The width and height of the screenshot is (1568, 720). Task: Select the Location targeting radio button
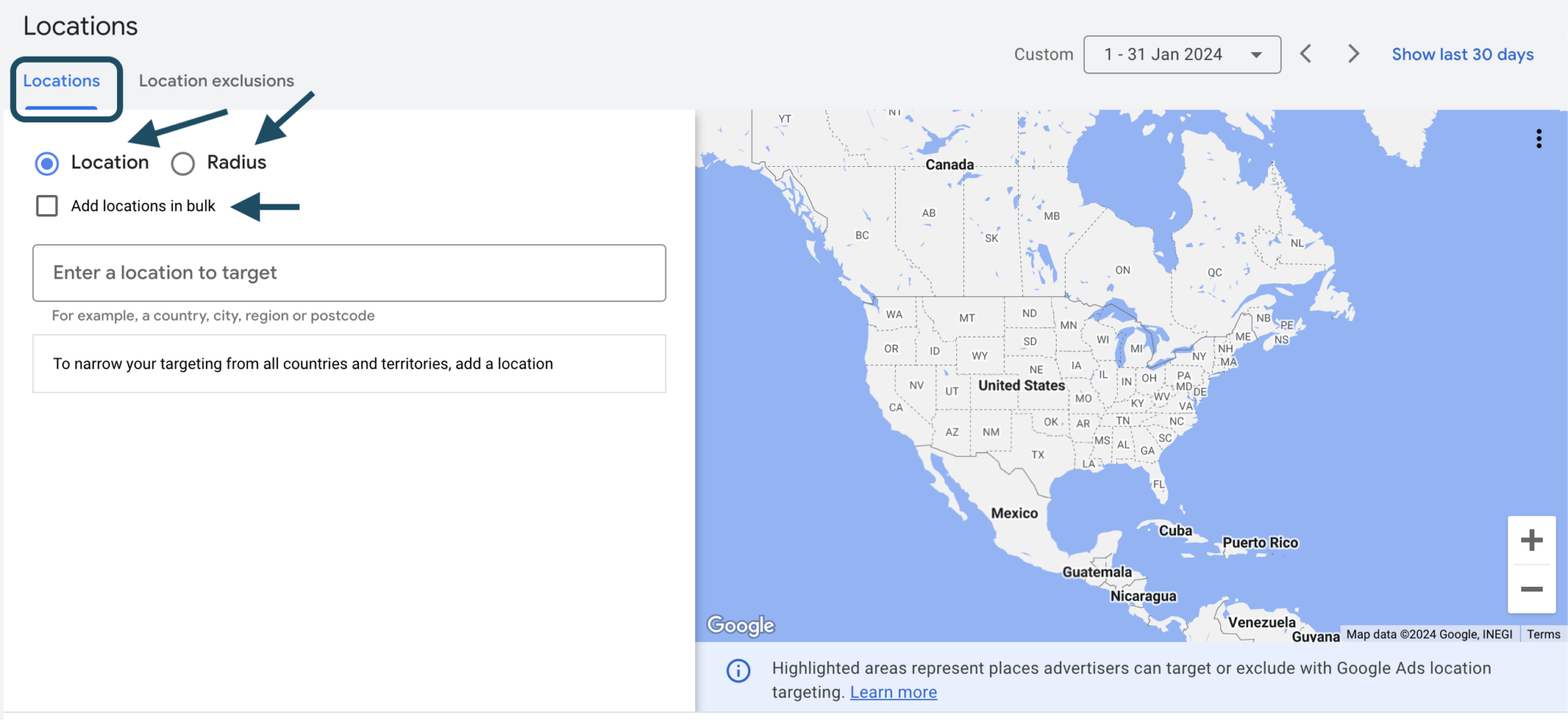point(46,163)
